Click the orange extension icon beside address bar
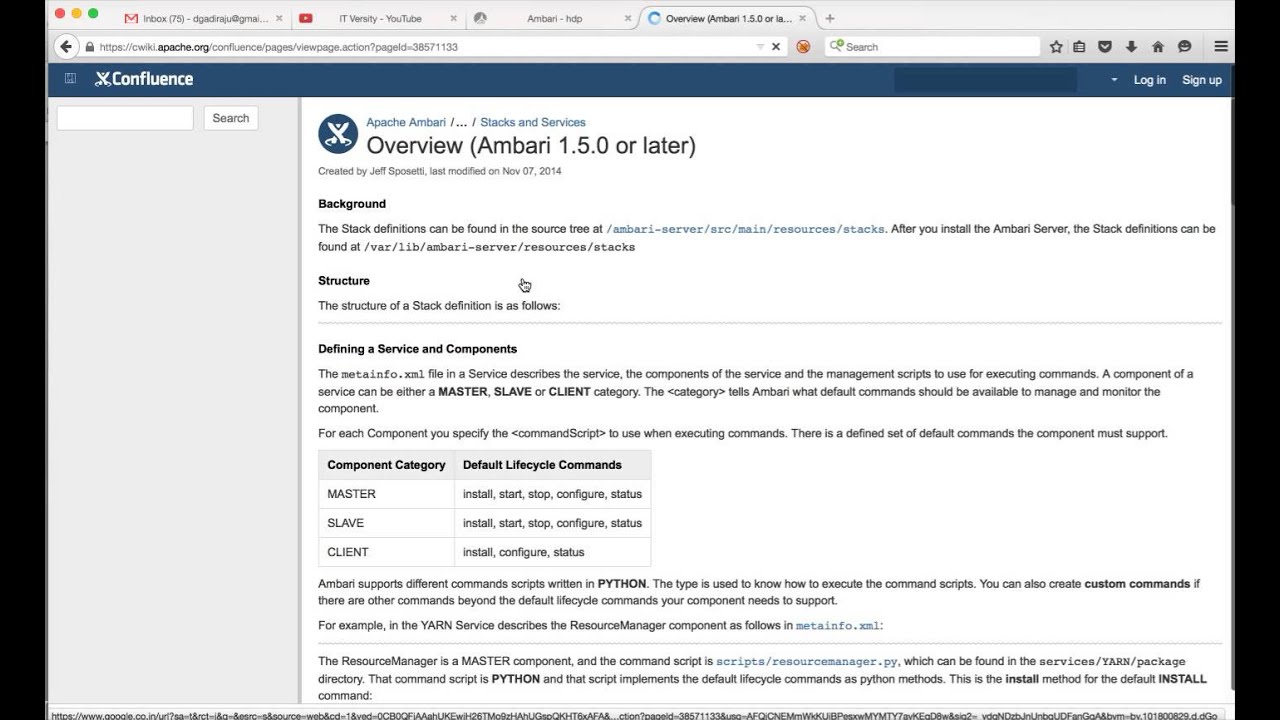The image size is (1280, 720). coord(803,46)
